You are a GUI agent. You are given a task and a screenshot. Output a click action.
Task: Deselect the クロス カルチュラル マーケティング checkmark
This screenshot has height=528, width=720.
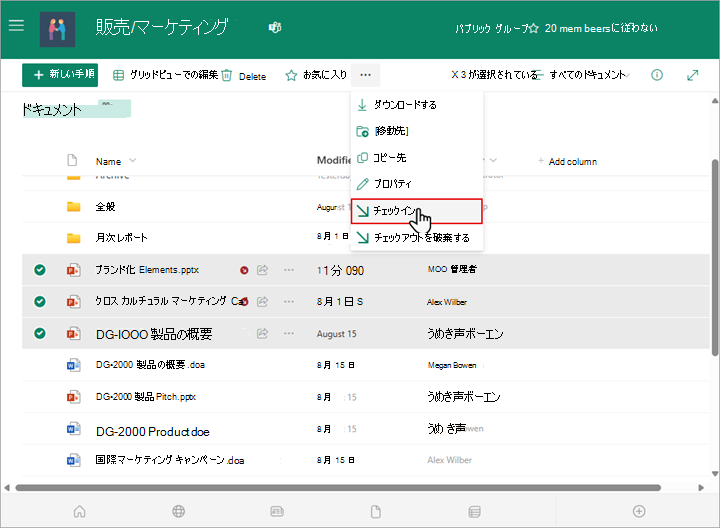click(40, 301)
